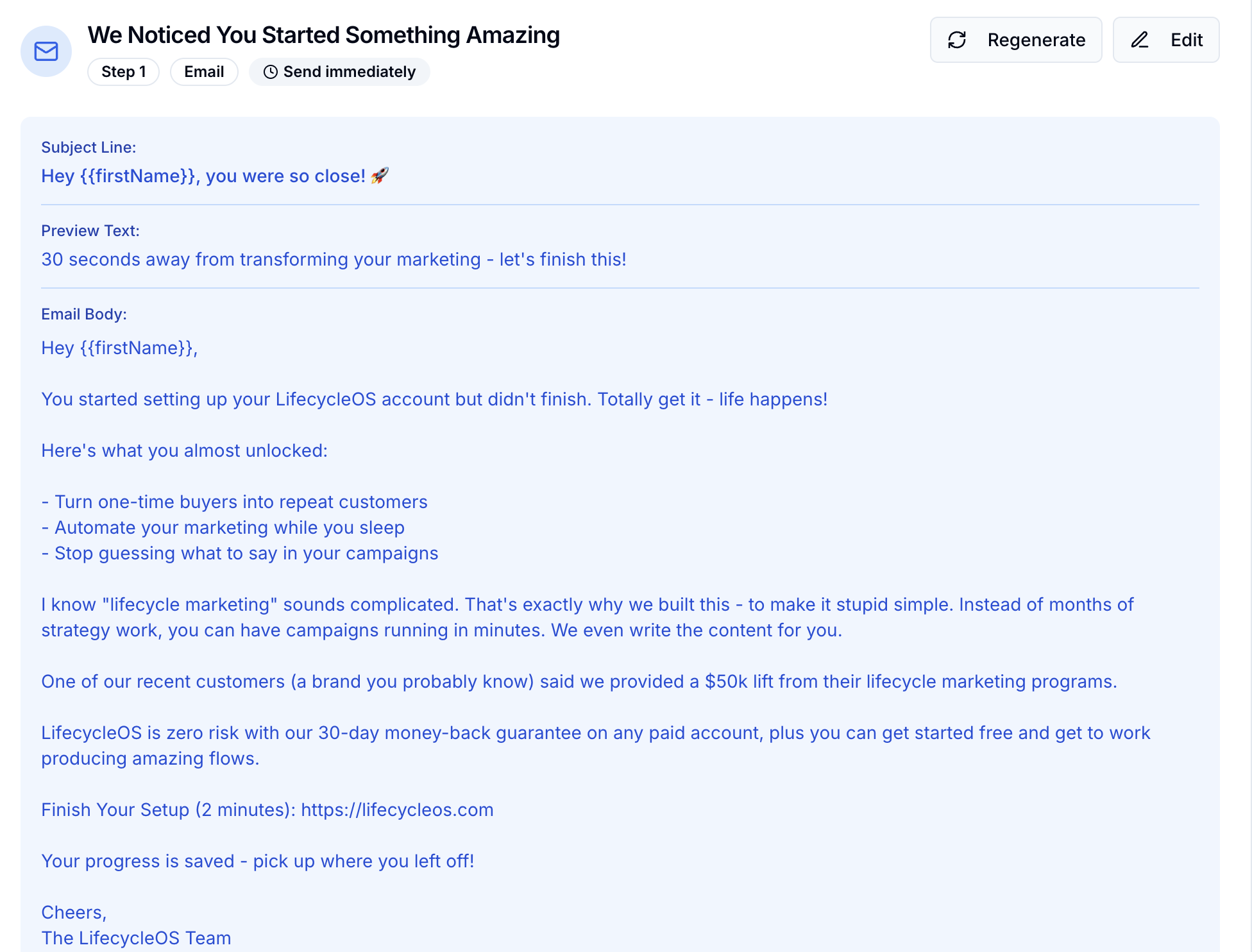This screenshot has width=1252, height=952.
Task: Click the Regenerate refresh arrows icon
Action: 957,40
